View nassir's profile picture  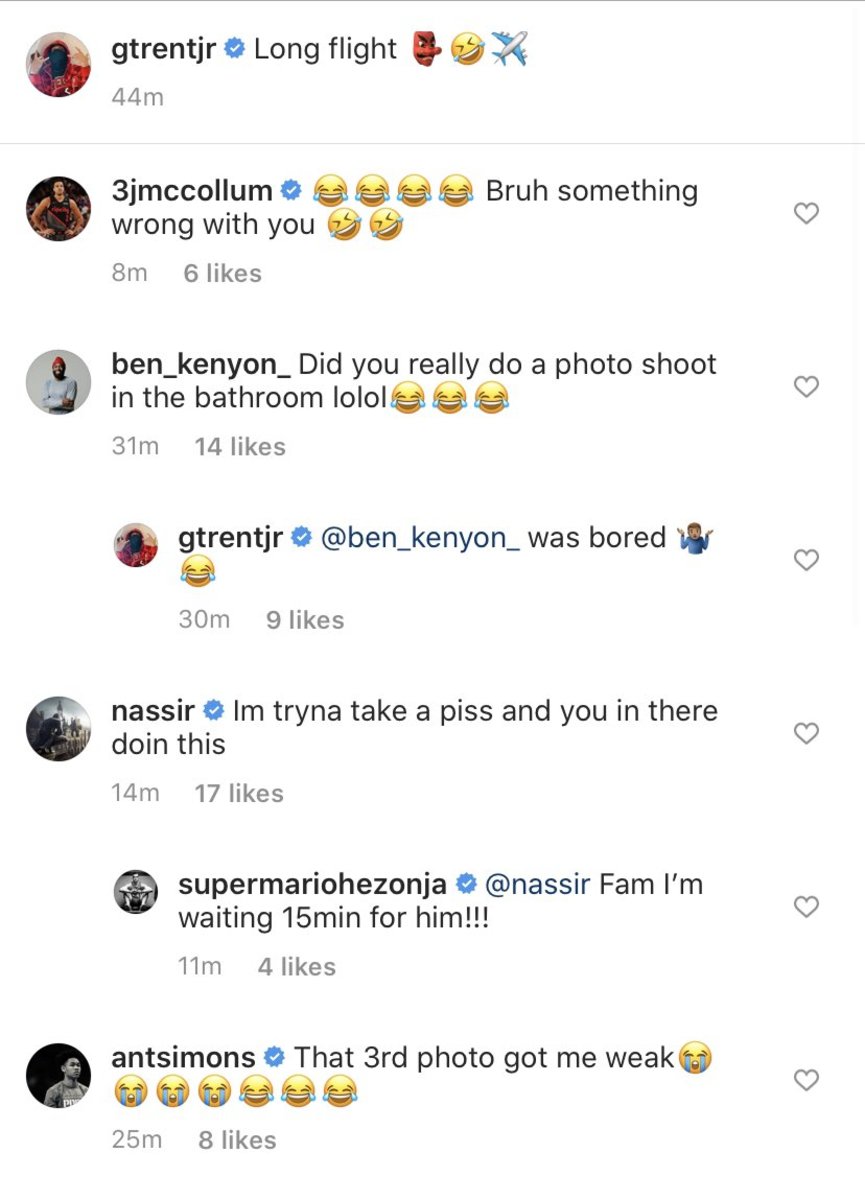[58, 728]
